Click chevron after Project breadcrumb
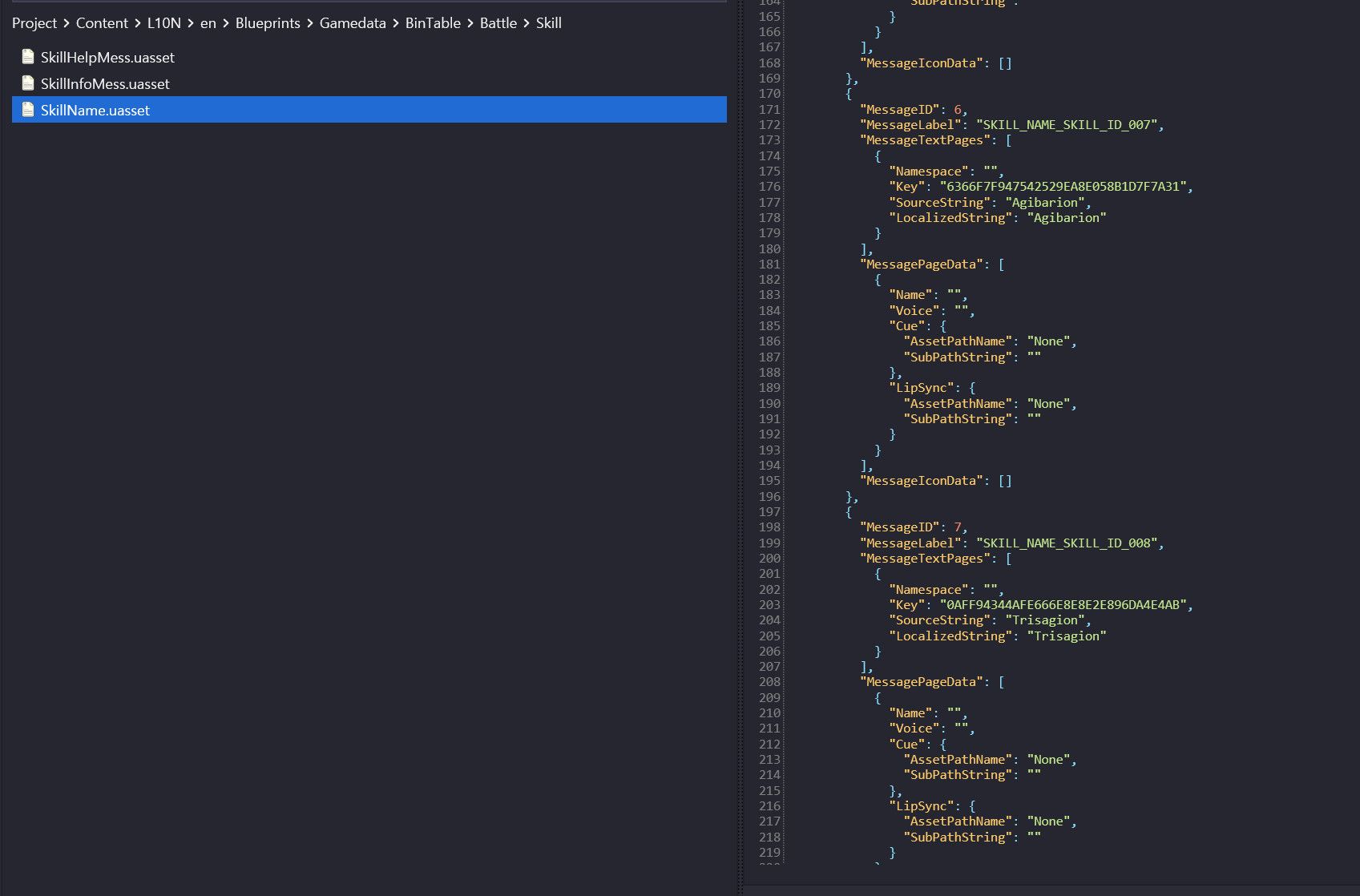This screenshot has width=1360, height=896. (x=67, y=23)
